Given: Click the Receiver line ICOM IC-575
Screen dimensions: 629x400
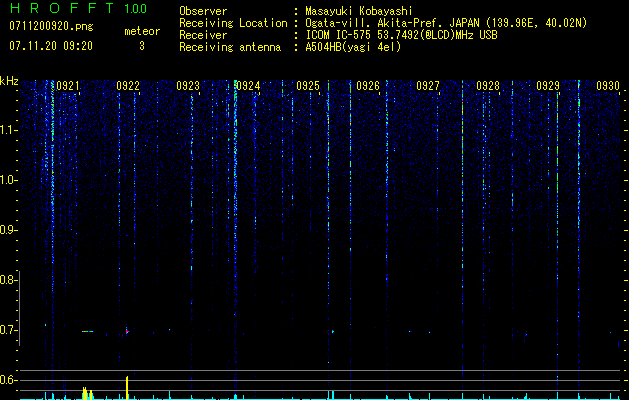Looking at the screenshot, I should pyautogui.click(x=340, y=35).
